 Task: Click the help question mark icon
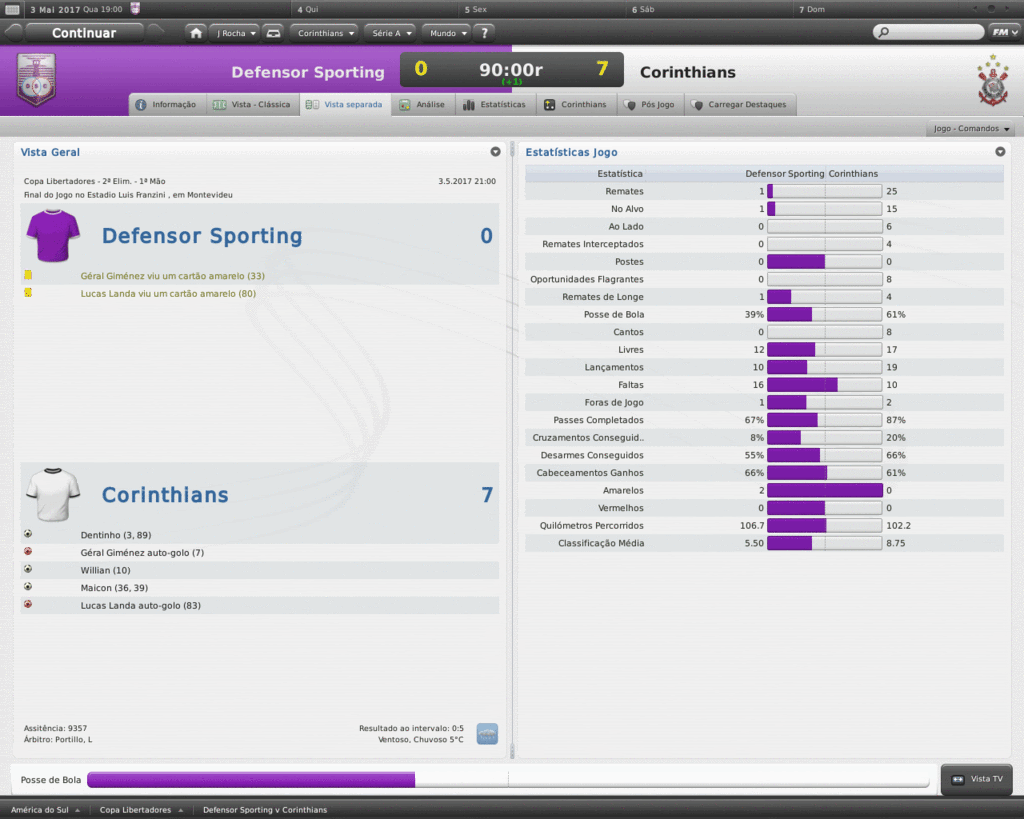(485, 33)
